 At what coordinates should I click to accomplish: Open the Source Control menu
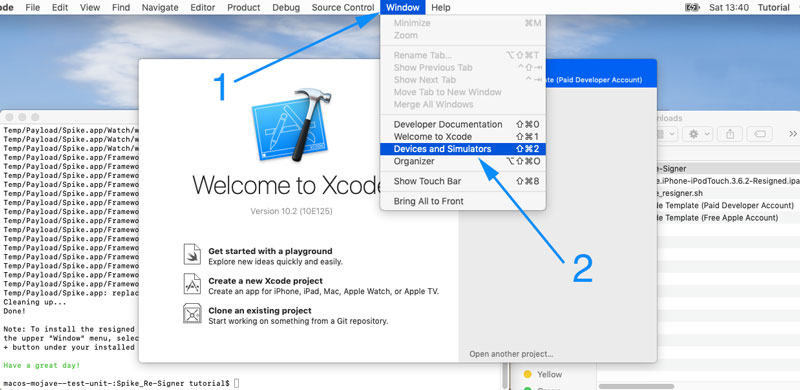pos(343,7)
